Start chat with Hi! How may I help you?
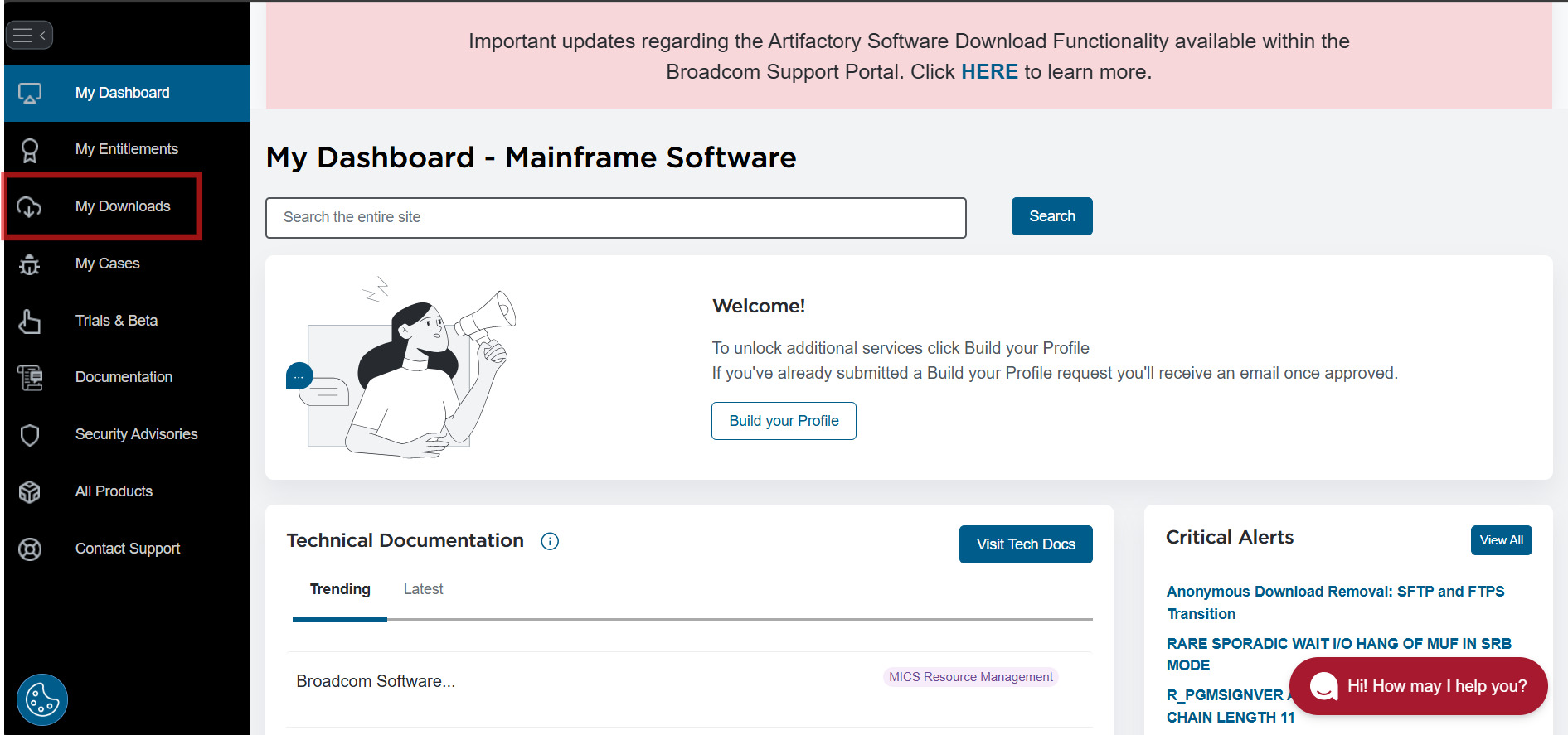The image size is (1568, 735). tap(1419, 686)
